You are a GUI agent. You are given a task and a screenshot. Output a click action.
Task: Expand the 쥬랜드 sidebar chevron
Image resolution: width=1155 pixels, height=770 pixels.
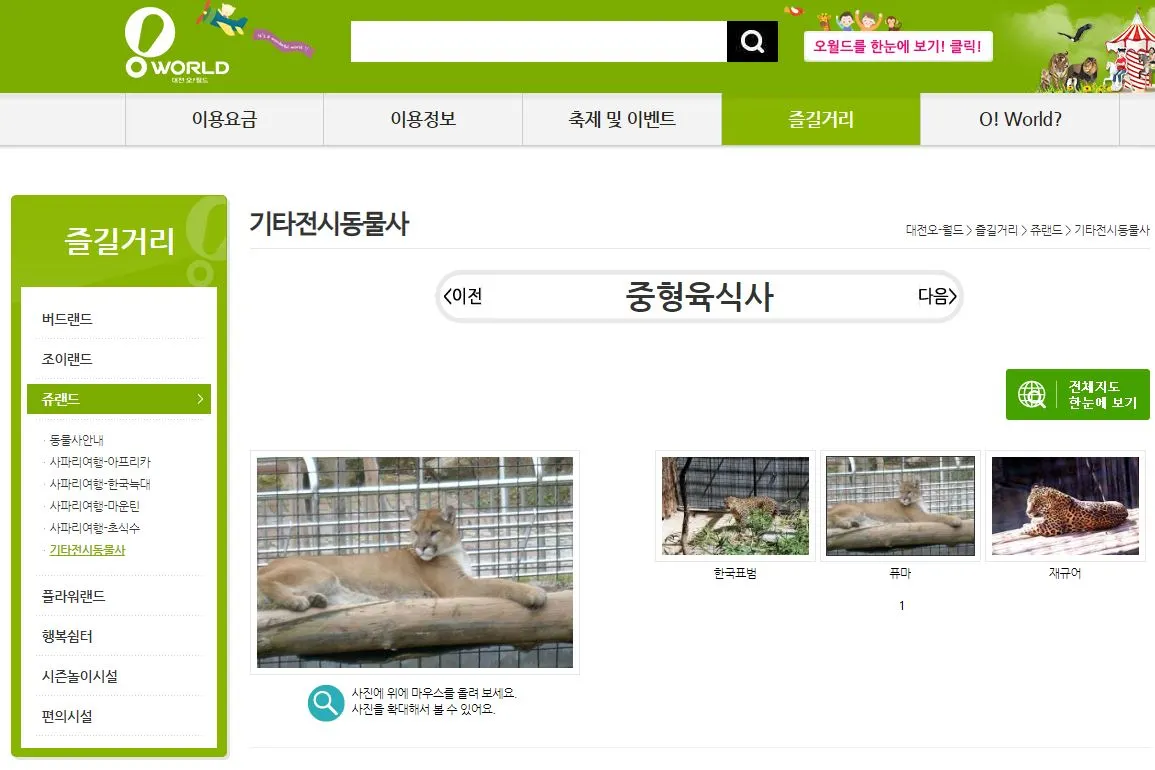(x=200, y=399)
